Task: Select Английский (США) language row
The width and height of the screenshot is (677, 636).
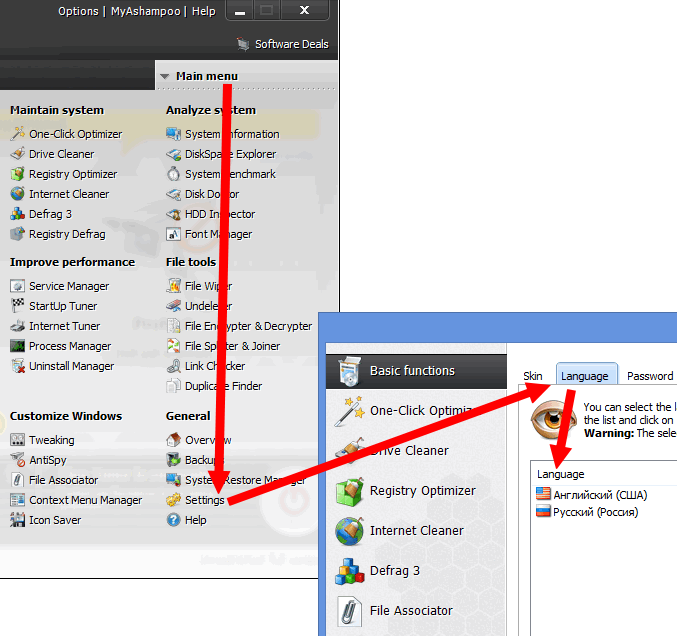Action: tap(604, 495)
